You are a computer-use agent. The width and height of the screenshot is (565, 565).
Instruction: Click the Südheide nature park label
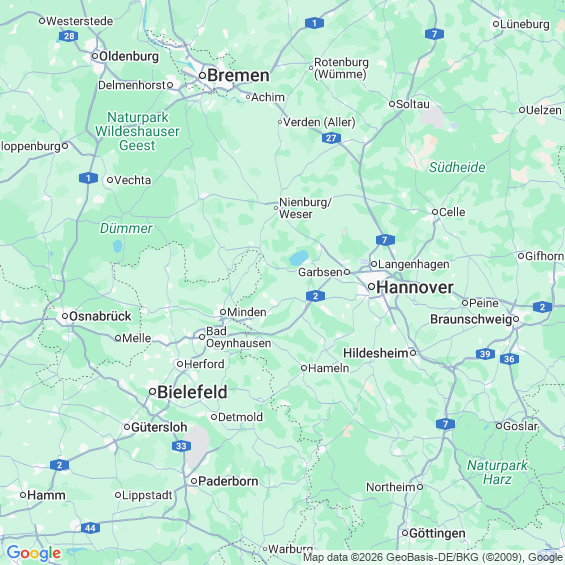457,167
